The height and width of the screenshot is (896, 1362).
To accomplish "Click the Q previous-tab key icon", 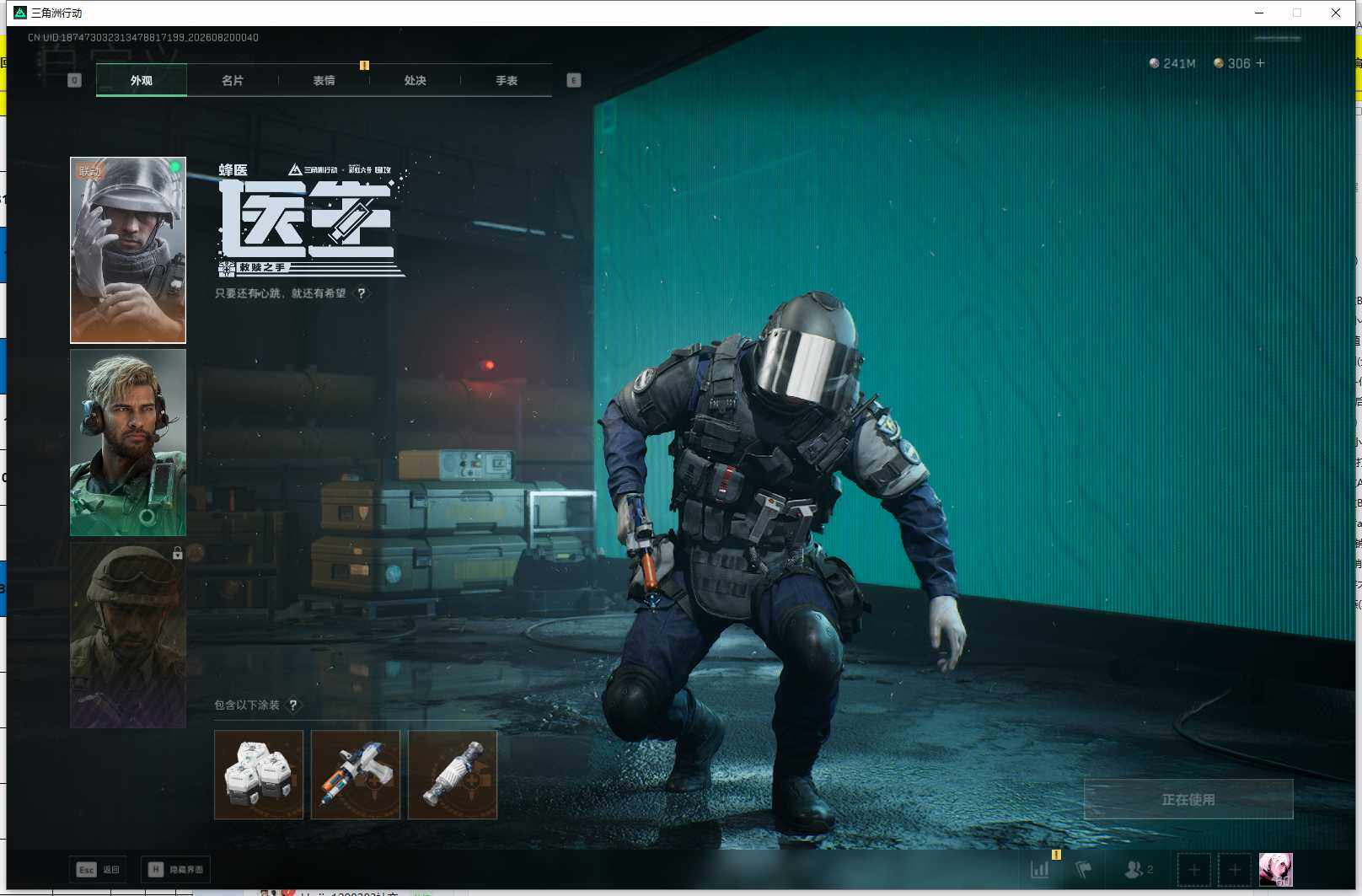I will [74, 80].
